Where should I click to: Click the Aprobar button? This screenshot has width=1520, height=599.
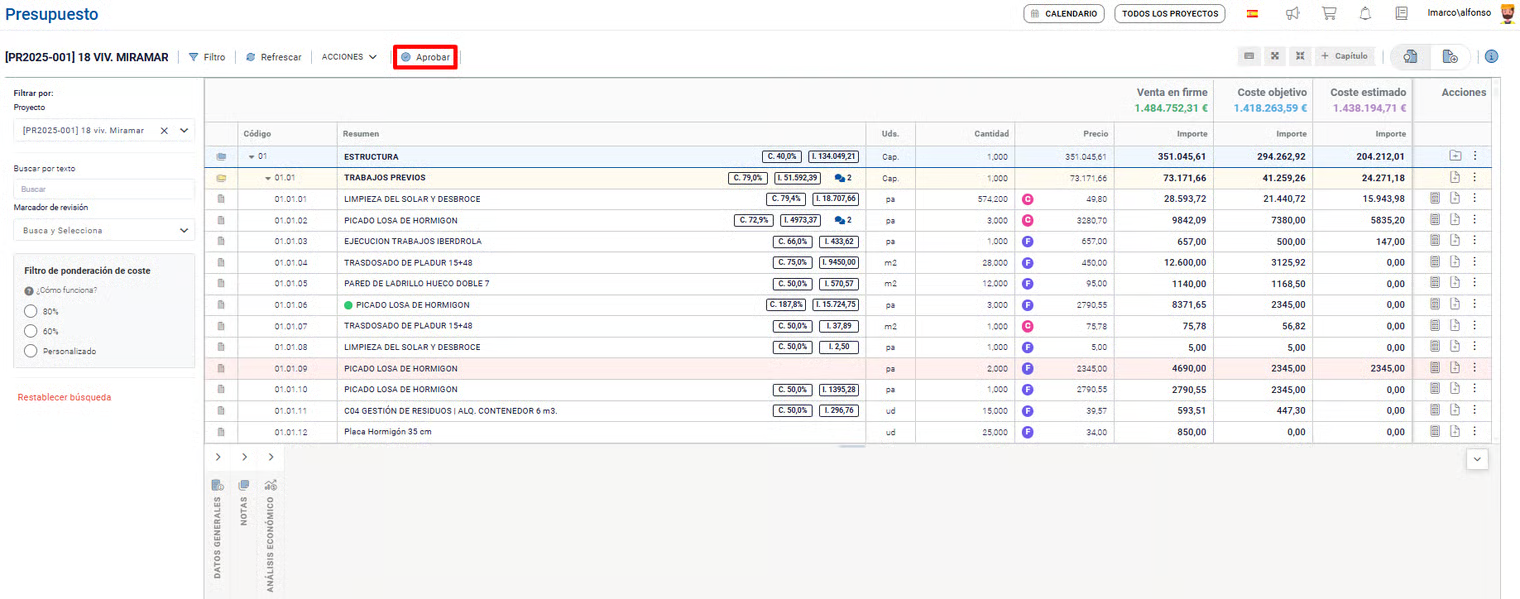425,57
